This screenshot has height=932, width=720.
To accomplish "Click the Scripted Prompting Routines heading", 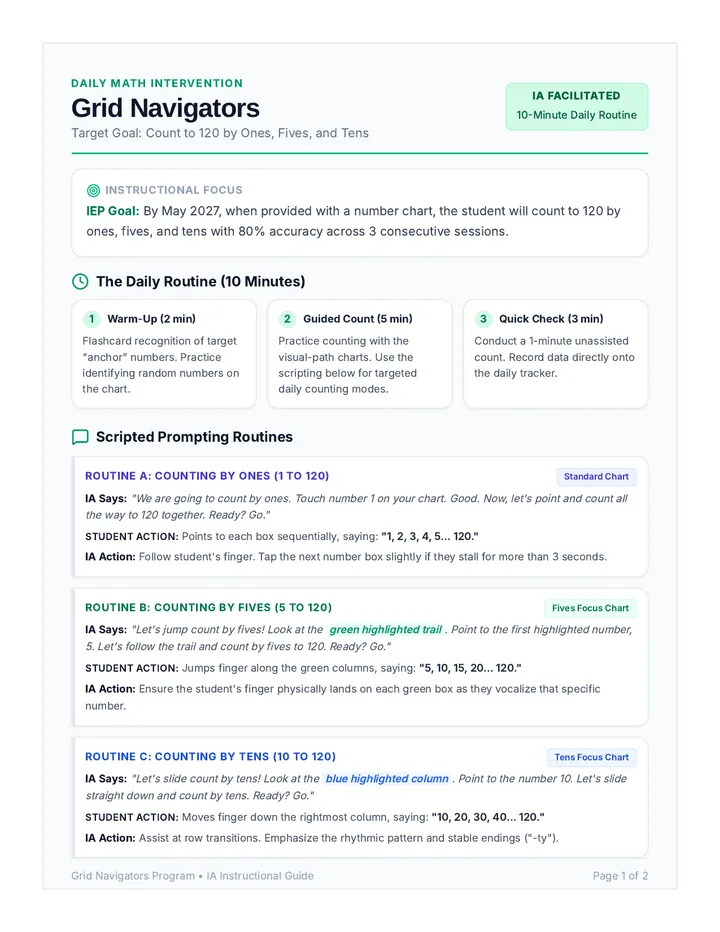I will pos(194,437).
